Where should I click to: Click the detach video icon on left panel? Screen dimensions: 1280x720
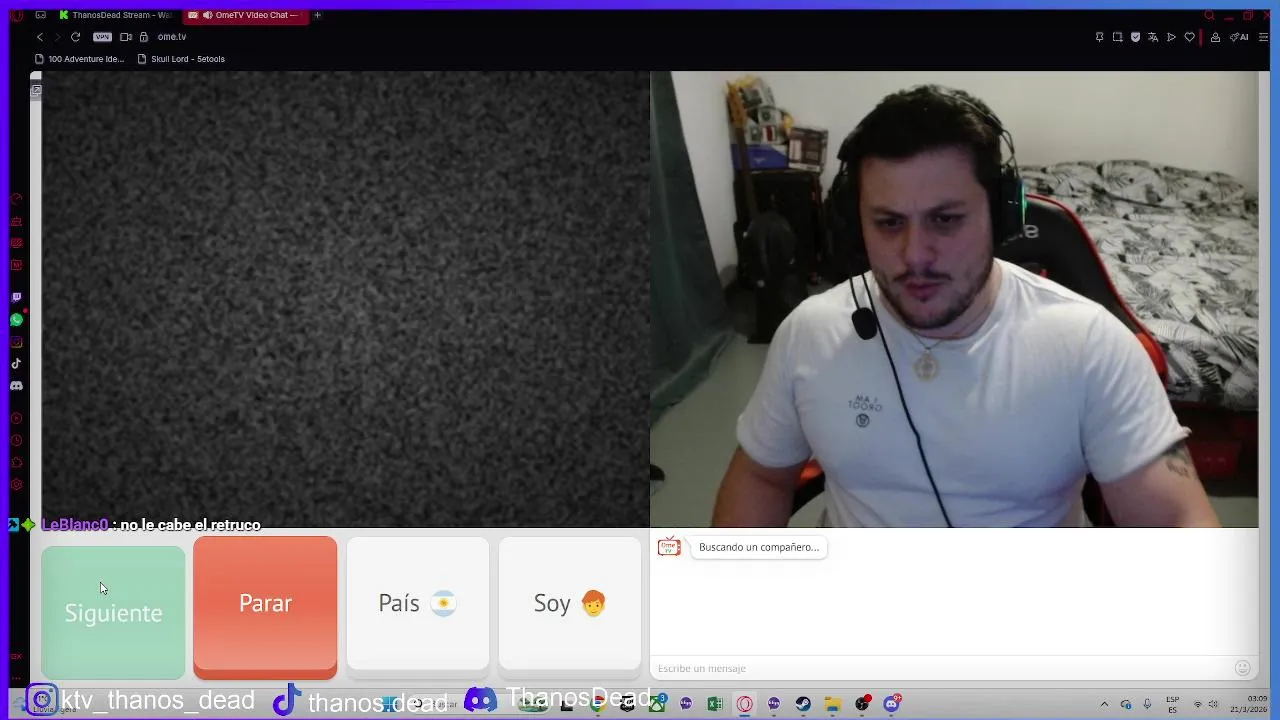(37, 90)
